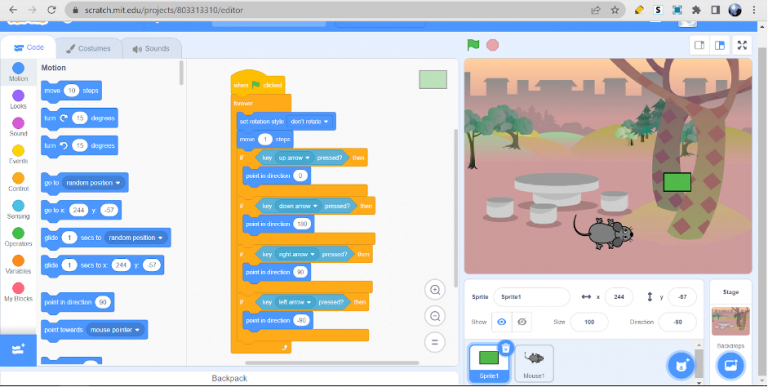Image resolution: width=768 pixels, height=387 pixels.
Task: Hide the sprite with crossed-eye icon
Action: pyautogui.click(x=522, y=322)
